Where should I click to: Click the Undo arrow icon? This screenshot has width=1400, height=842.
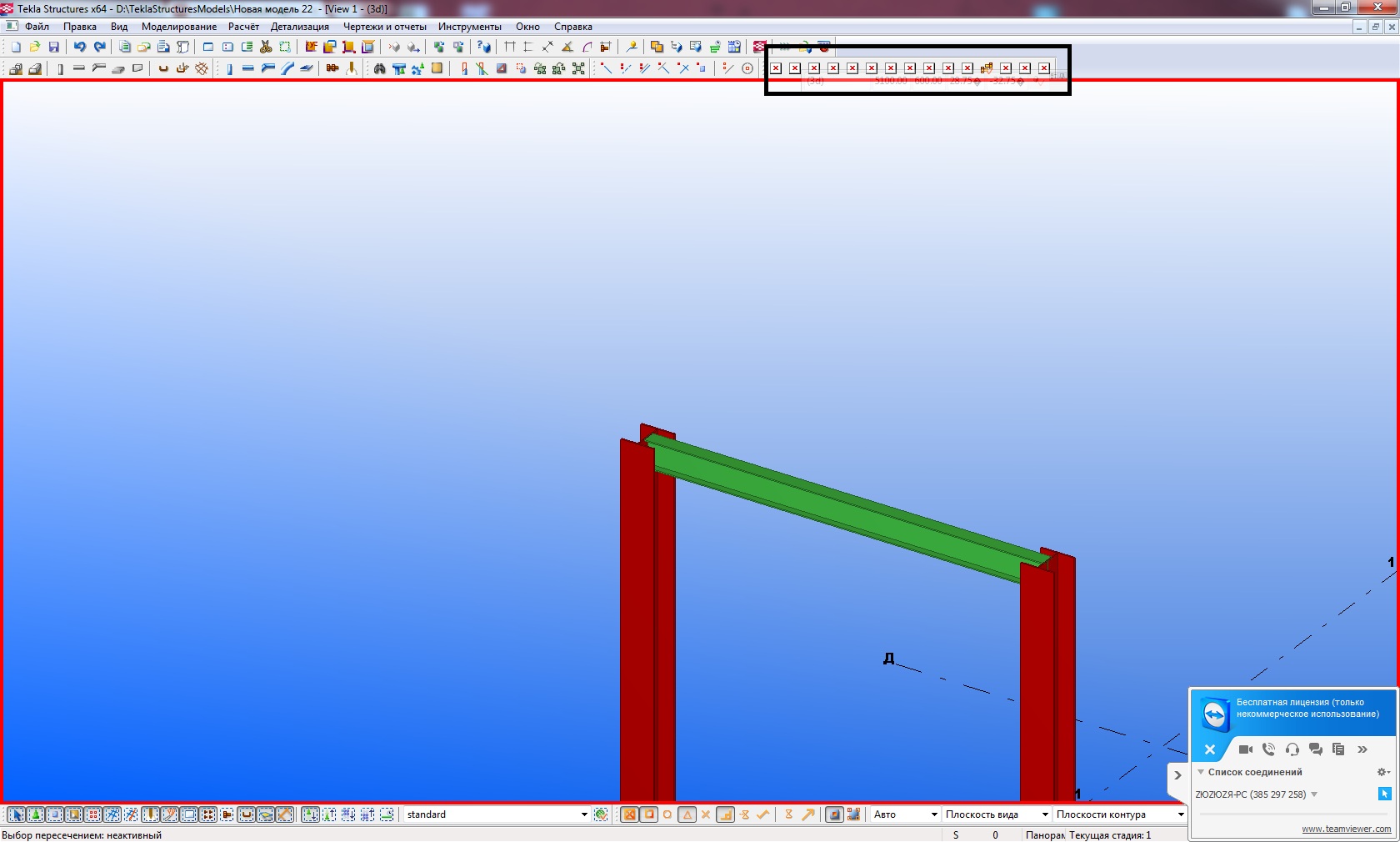click(x=80, y=48)
